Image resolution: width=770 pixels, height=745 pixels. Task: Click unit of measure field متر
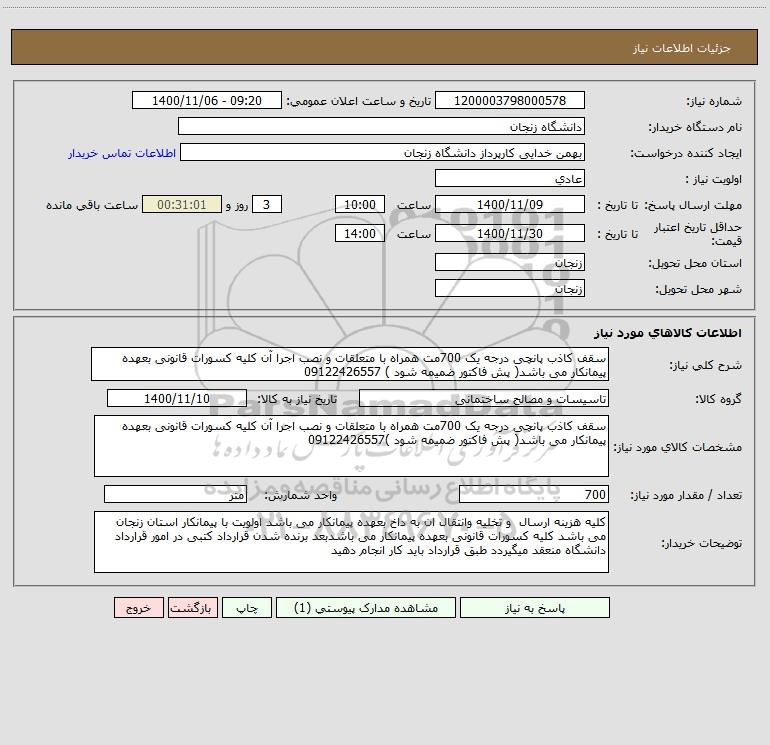click(x=175, y=495)
